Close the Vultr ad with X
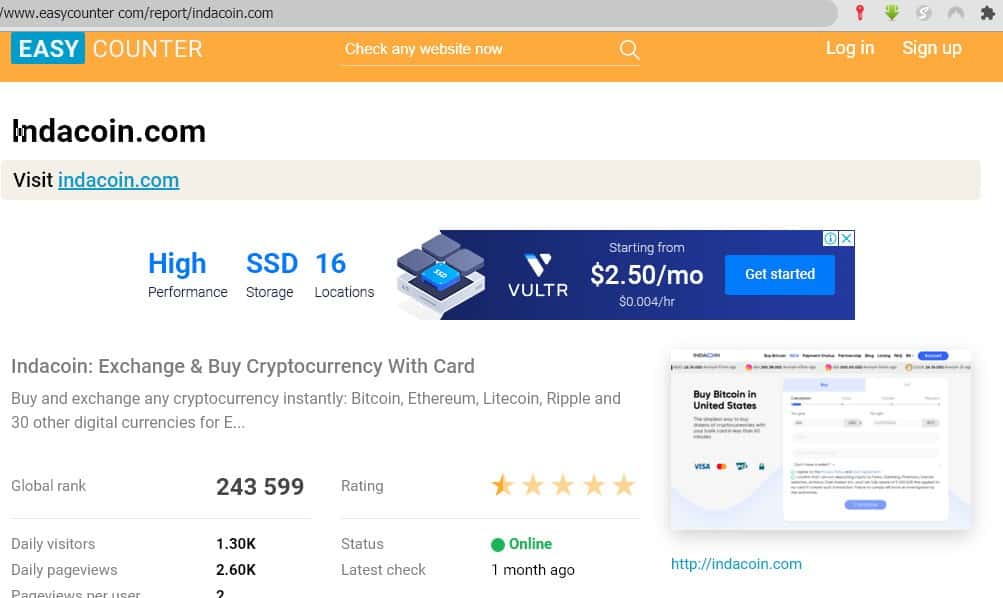The width and height of the screenshot is (1003, 598). pyautogui.click(x=846, y=239)
